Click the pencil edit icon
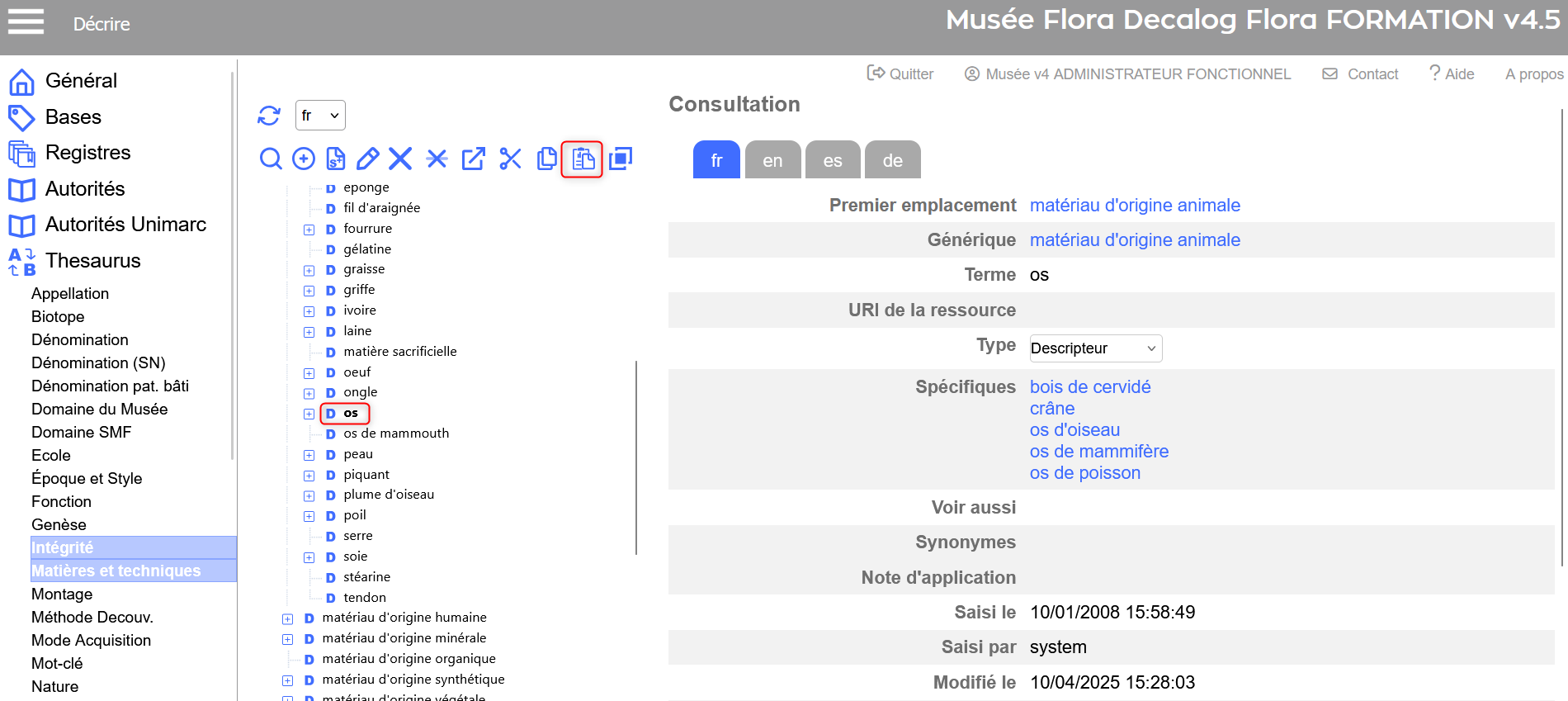This screenshot has height=701, width=1568. [368, 159]
